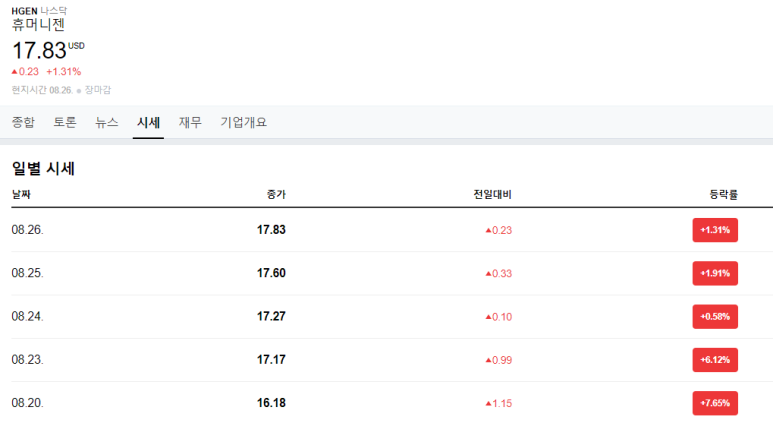This screenshot has height=423, width=773.
Task: Click the 17.27 closing price
Action: click(271, 317)
